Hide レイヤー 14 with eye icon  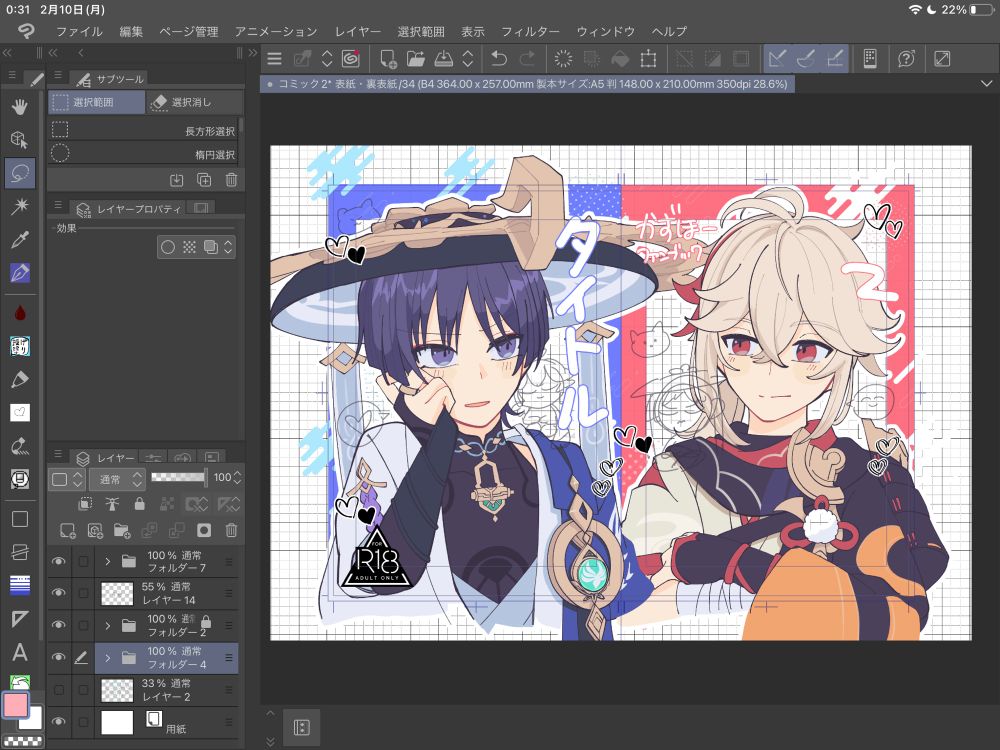59,593
